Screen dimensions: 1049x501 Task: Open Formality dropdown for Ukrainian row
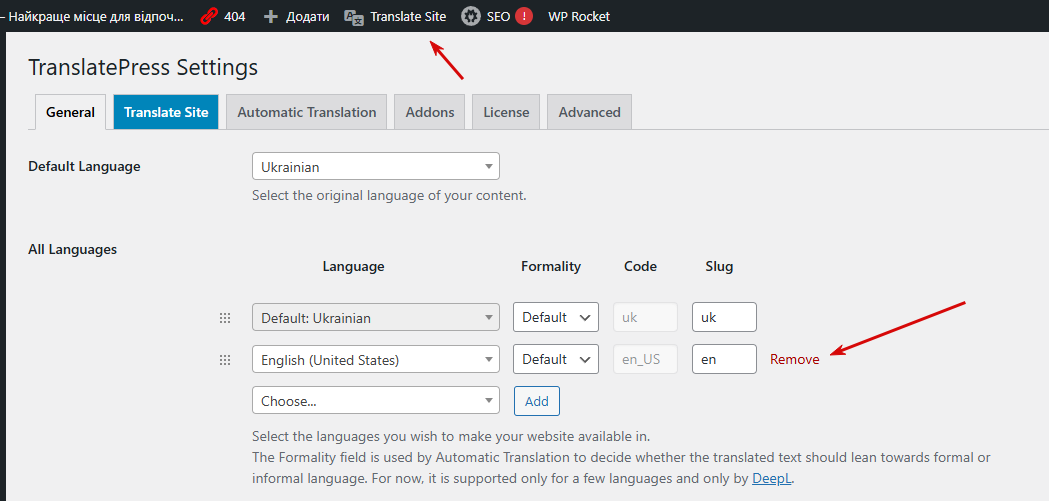555,317
